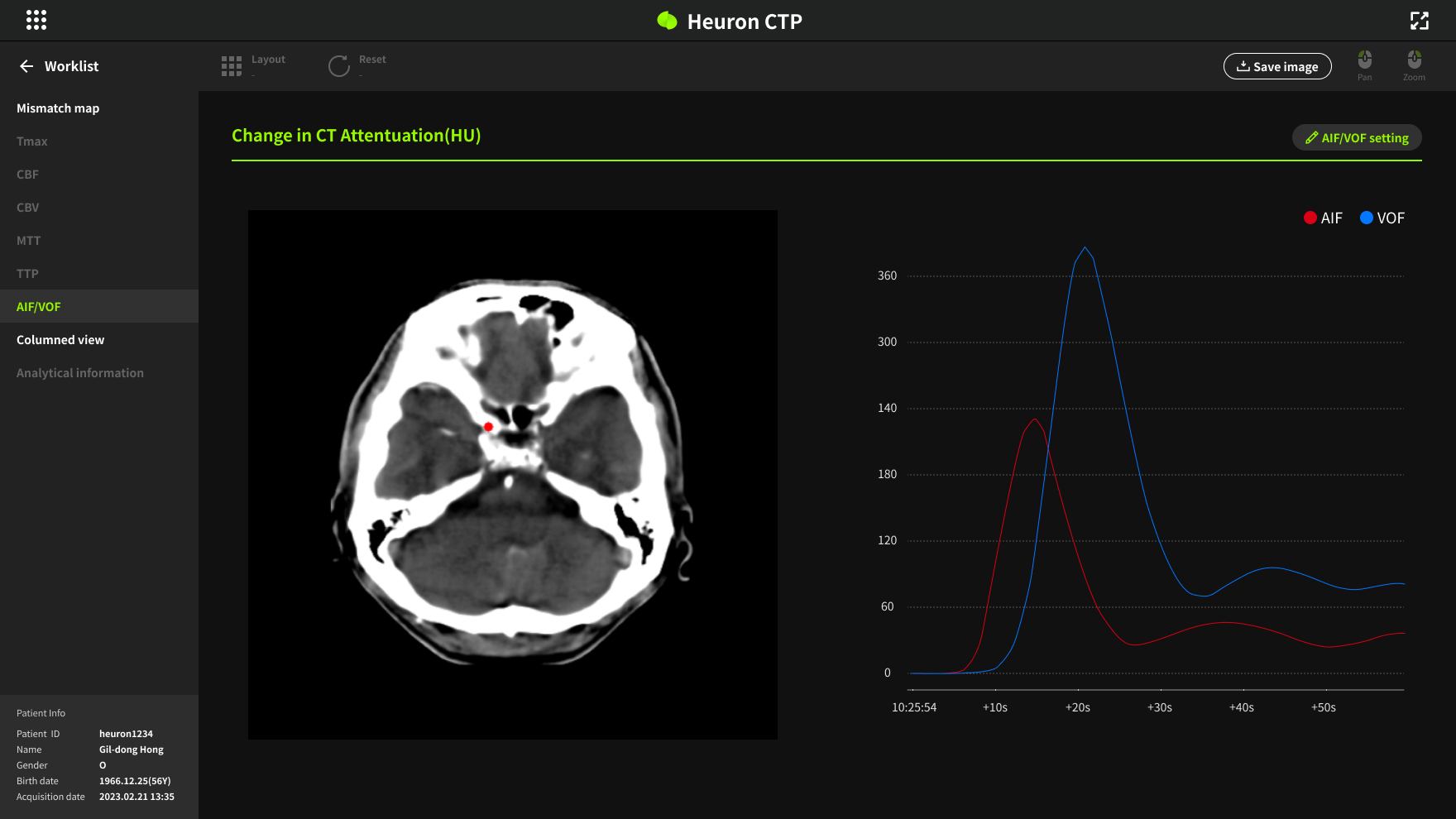This screenshot has height=819, width=1456.
Task: Switch to the Tmax map
Action: tap(32, 141)
